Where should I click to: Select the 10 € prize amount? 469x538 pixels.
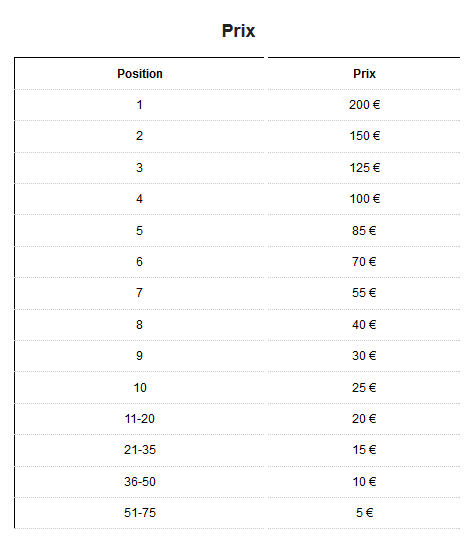364,482
